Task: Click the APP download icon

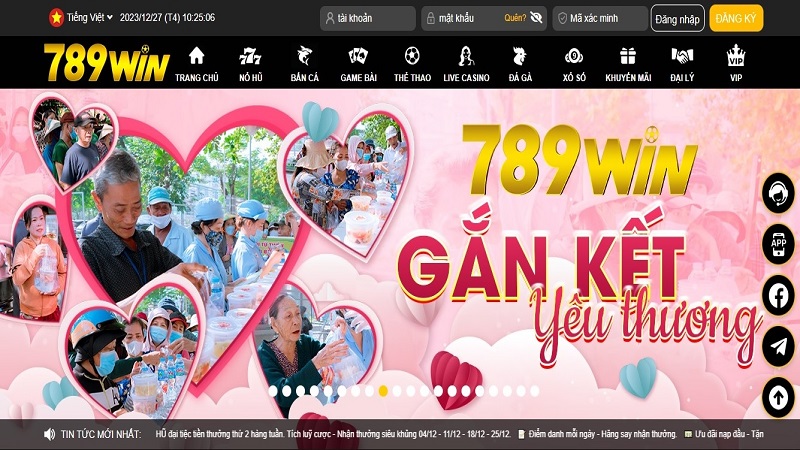Action: (778, 244)
